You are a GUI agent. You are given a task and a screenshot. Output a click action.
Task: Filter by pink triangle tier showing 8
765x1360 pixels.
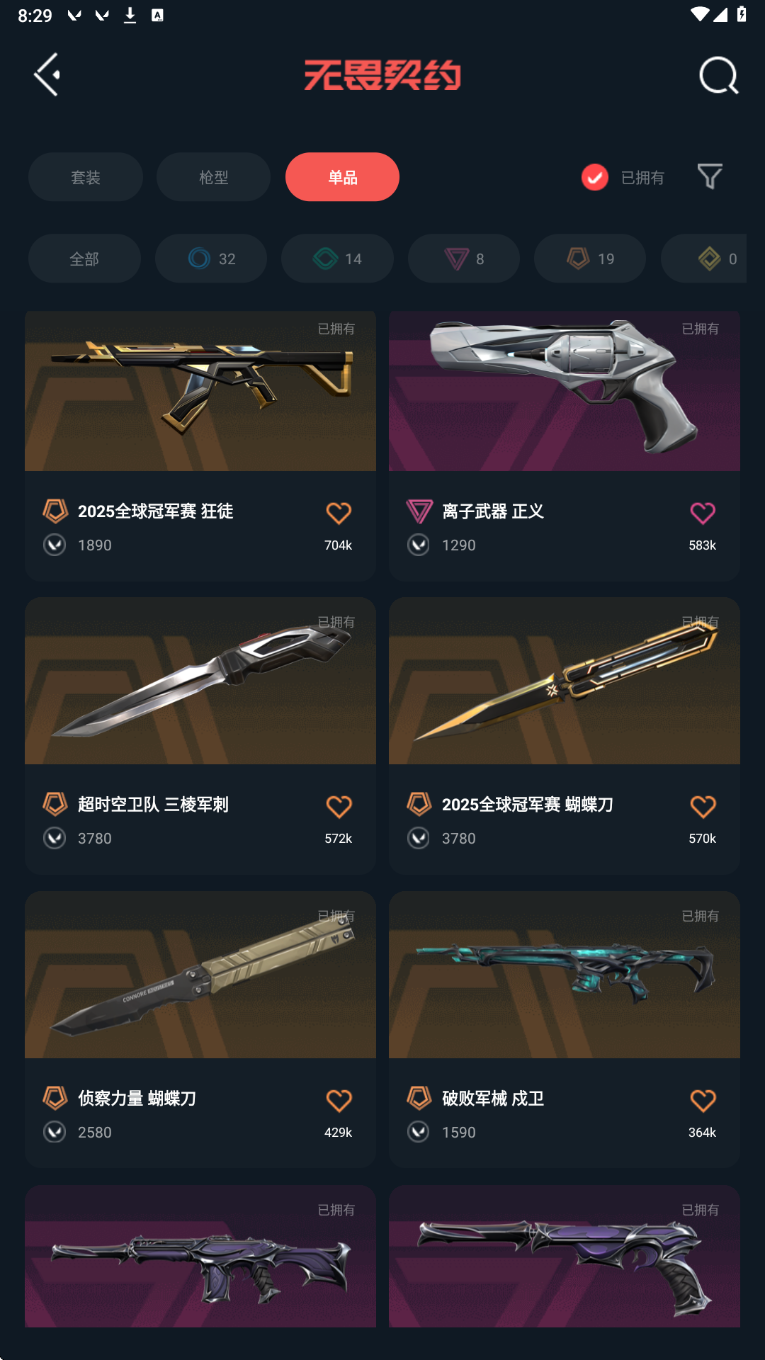tap(464, 259)
